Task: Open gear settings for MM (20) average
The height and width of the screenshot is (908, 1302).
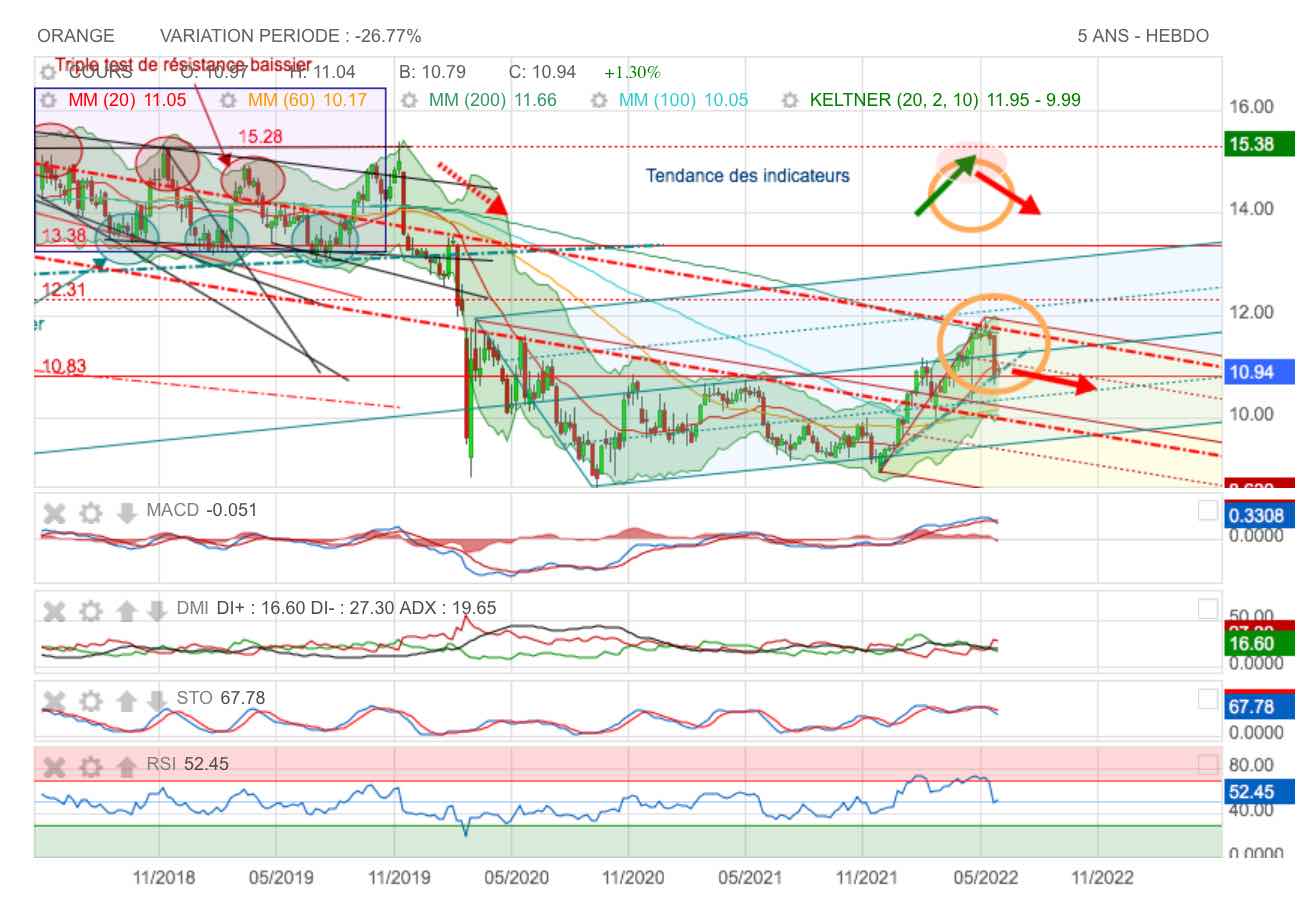Action: click(x=47, y=100)
